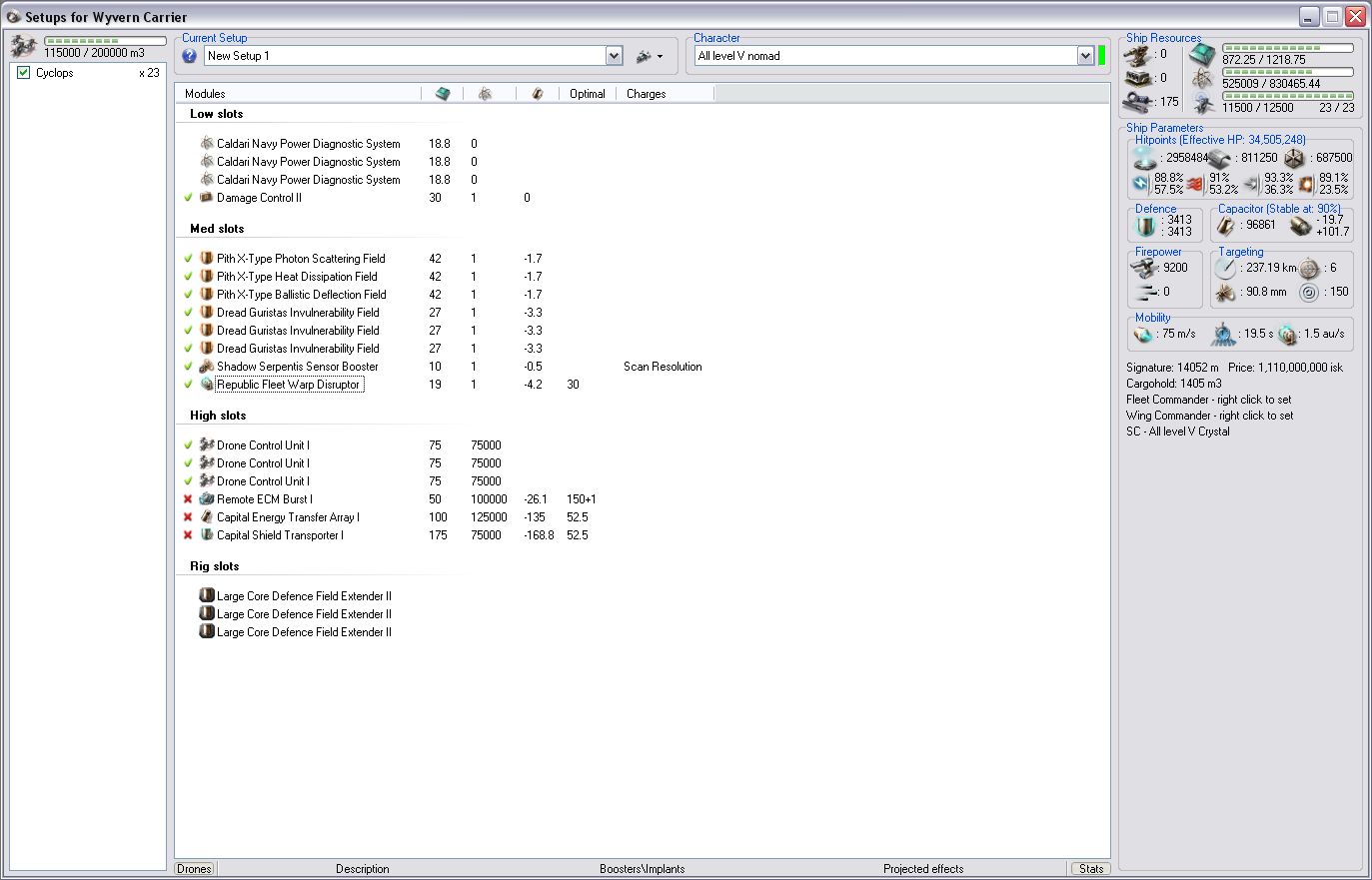This screenshot has width=1372, height=880.
Task: Open the Current Setup dropdown
Action: [615, 56]
